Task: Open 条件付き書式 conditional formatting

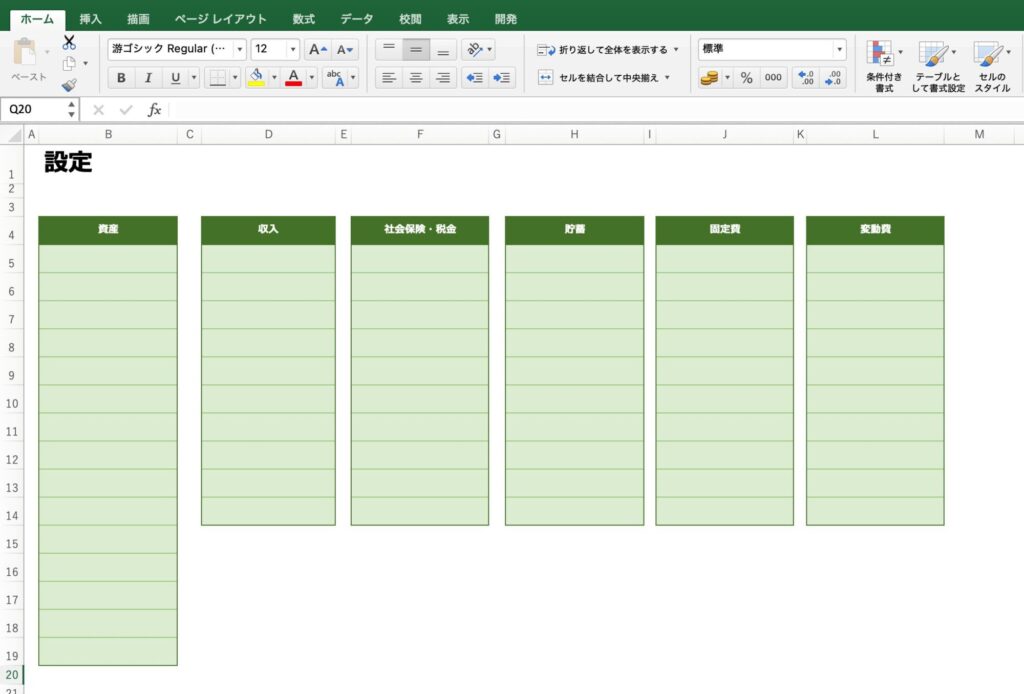Action: point(882,66)
